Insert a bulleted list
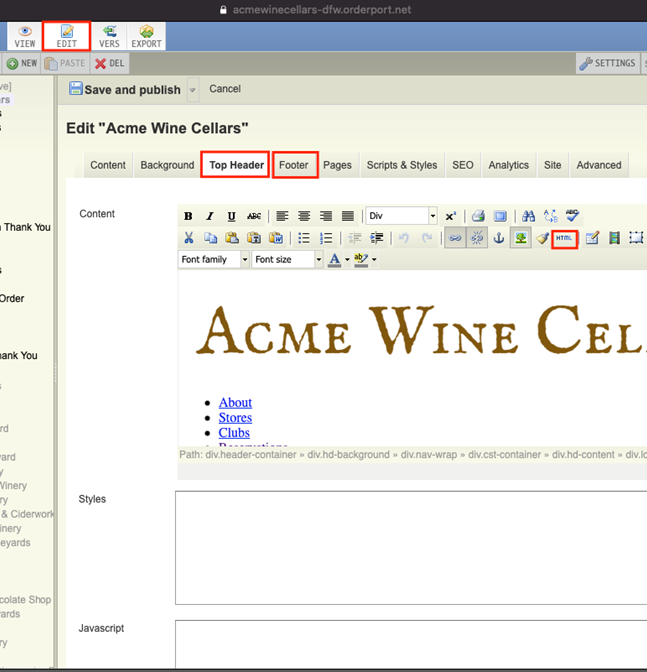The width and height of the screenshot is (647, 672). click(304, 238)
